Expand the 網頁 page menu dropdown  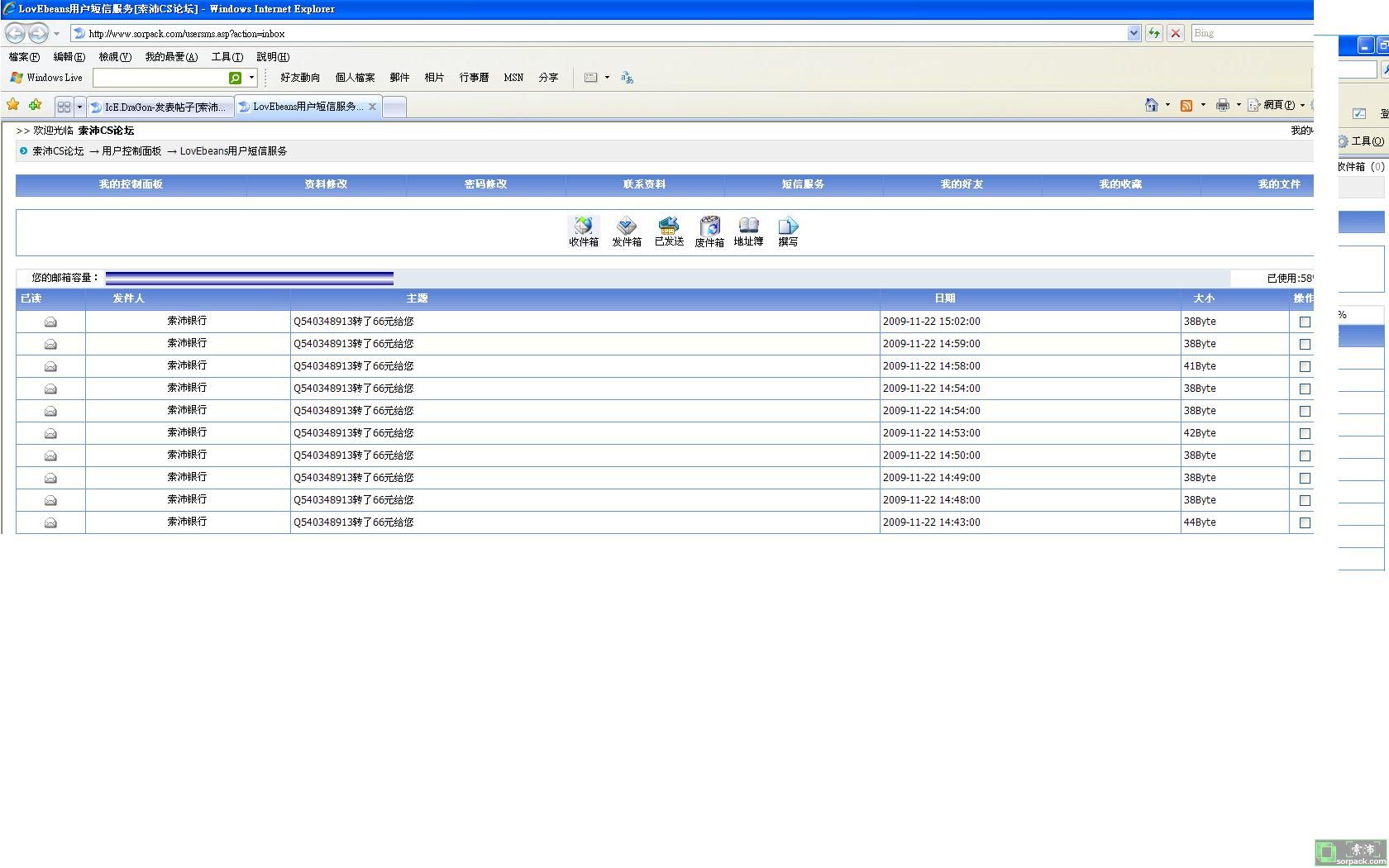coord(1302,105)
